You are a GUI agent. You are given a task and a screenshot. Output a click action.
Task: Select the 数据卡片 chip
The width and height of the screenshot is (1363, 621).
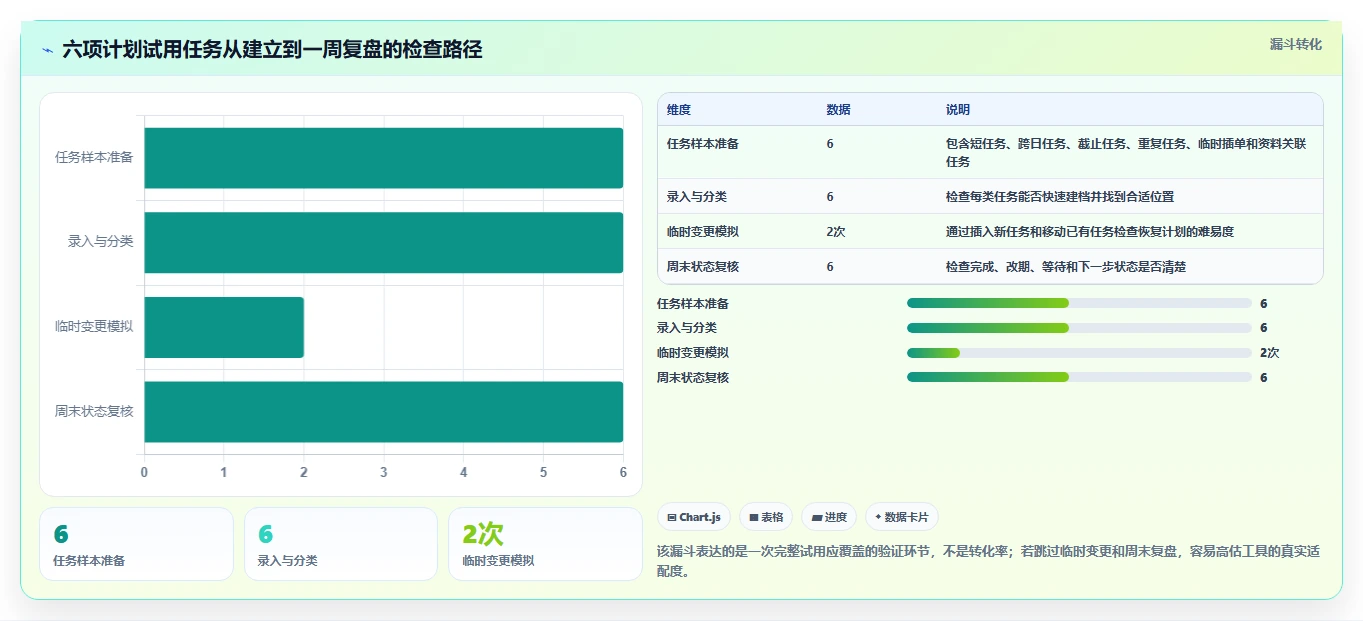click(x=902, y=517)
